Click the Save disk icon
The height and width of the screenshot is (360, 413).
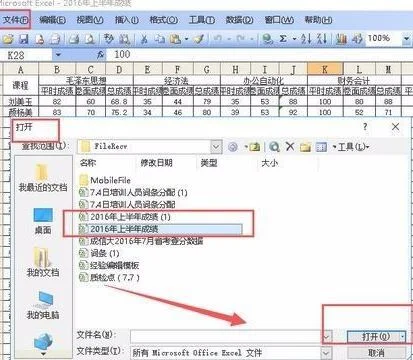[x=23, y=39]
